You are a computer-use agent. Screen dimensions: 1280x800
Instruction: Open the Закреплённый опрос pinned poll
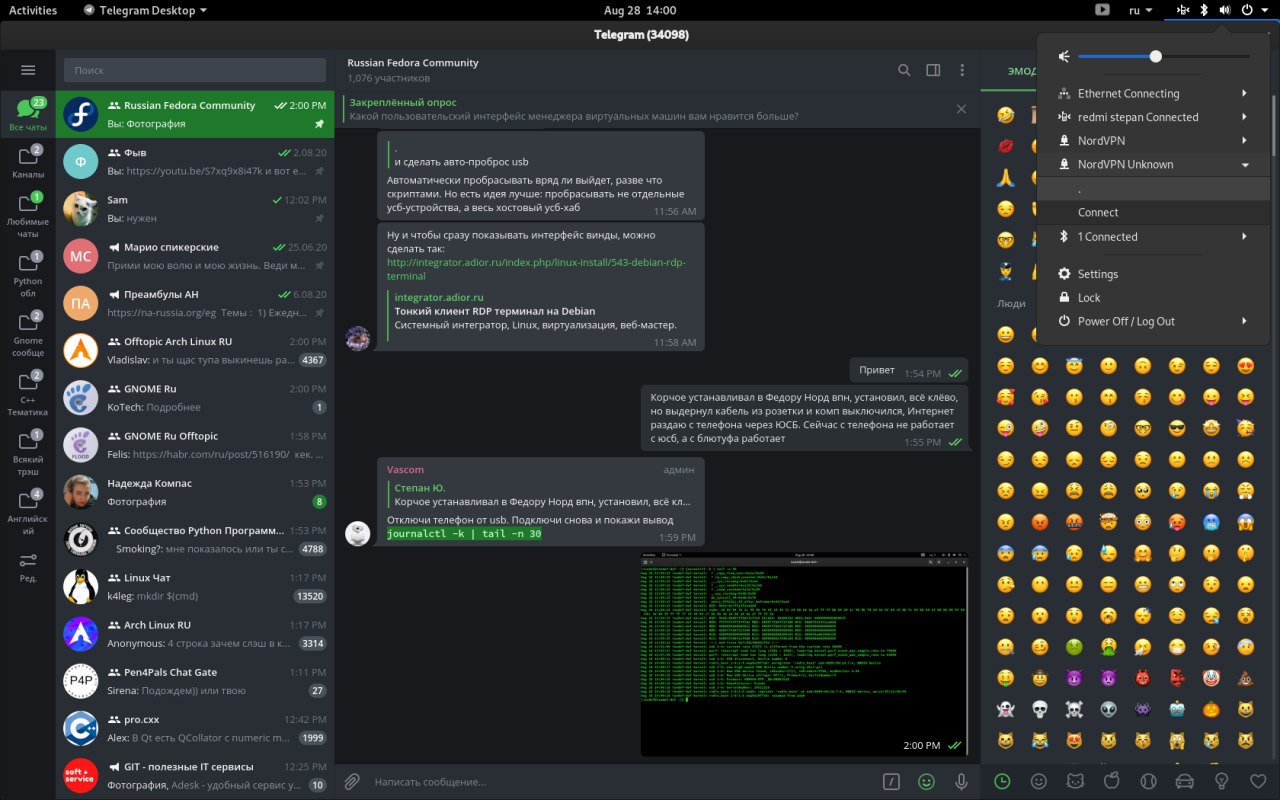(645, 109)
